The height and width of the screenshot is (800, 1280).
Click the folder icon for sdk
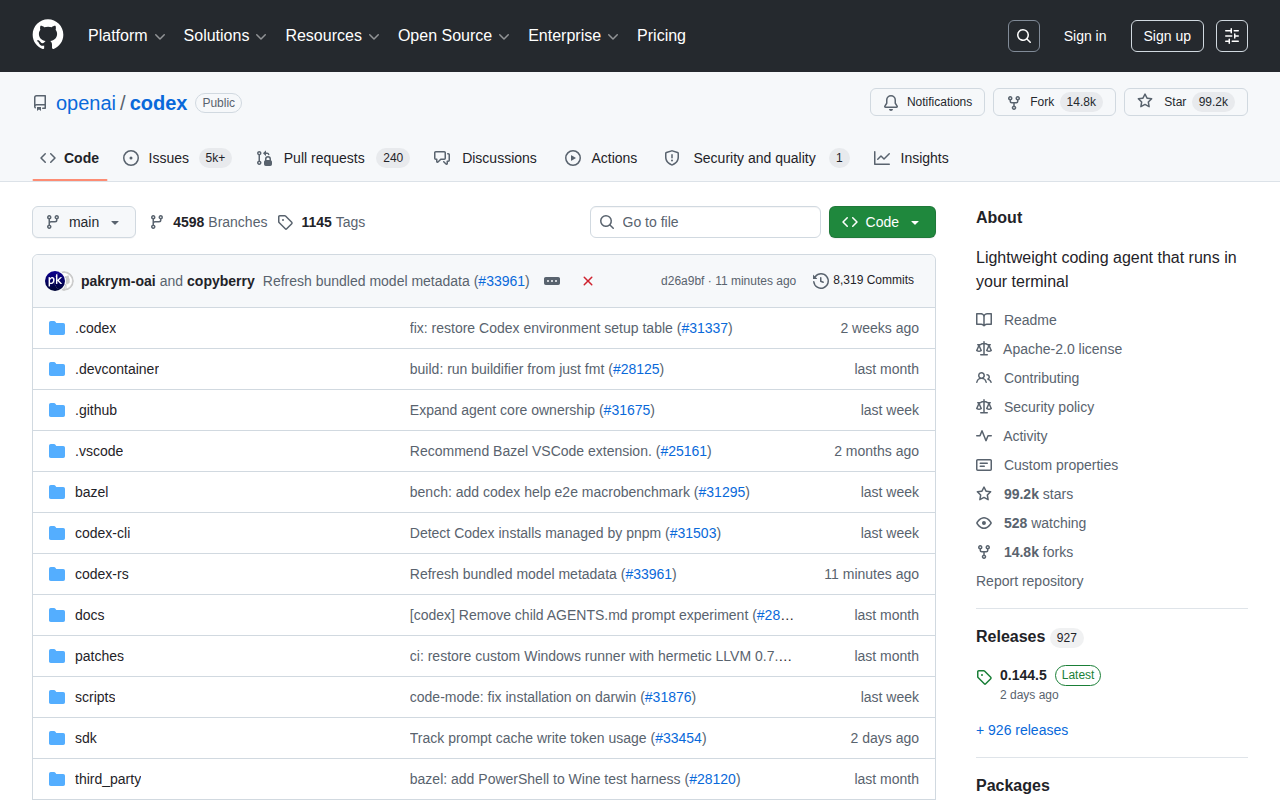click(x=57, y=738)
